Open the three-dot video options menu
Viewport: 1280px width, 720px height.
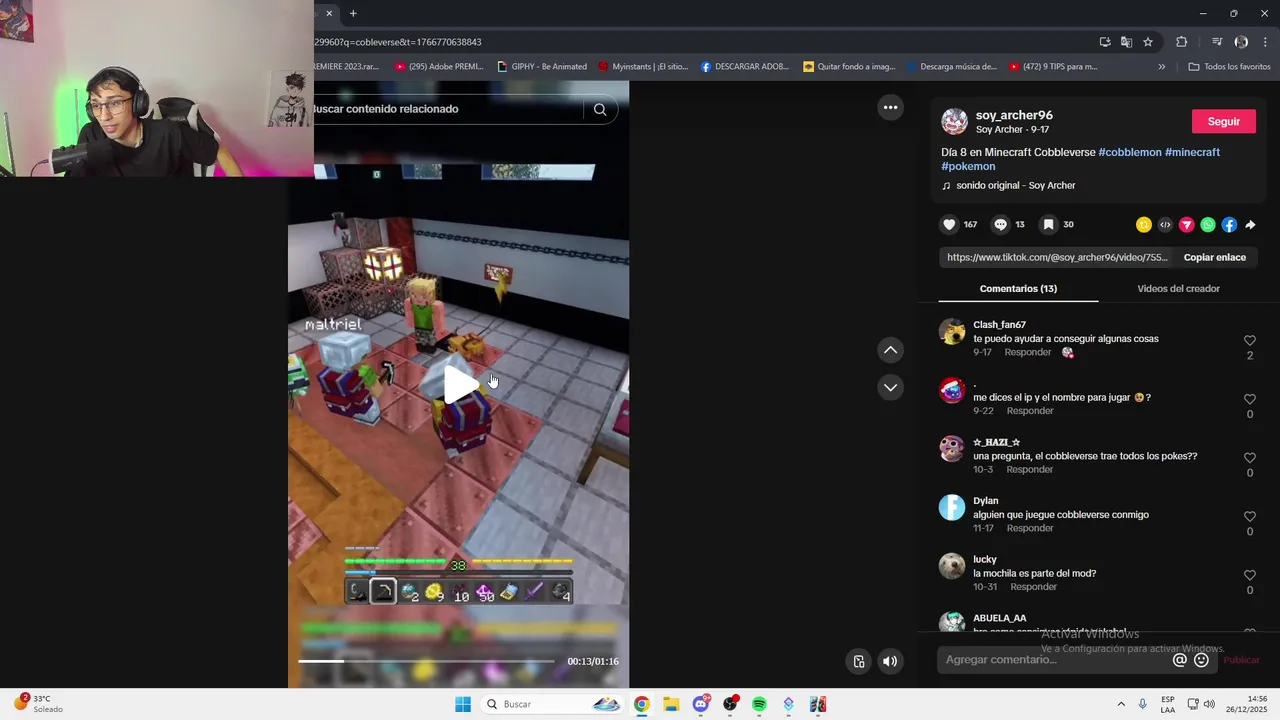pos(890,108)
